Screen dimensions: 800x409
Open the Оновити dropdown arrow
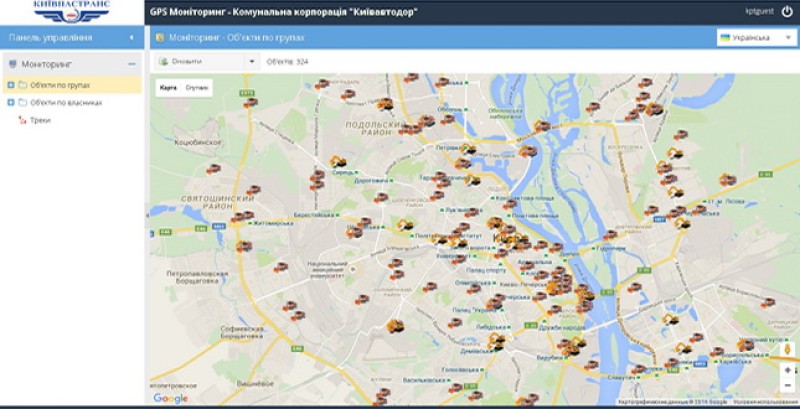pyautogui.click(x=252, y=62)
